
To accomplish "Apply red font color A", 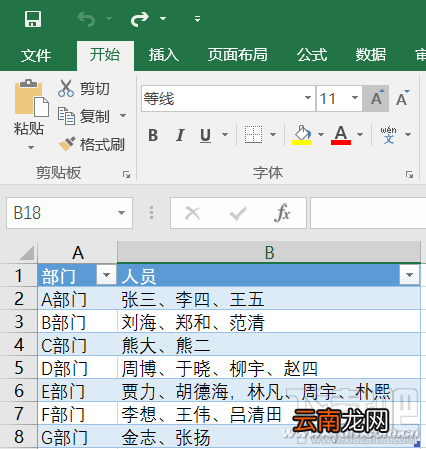I will pos(341,135).
